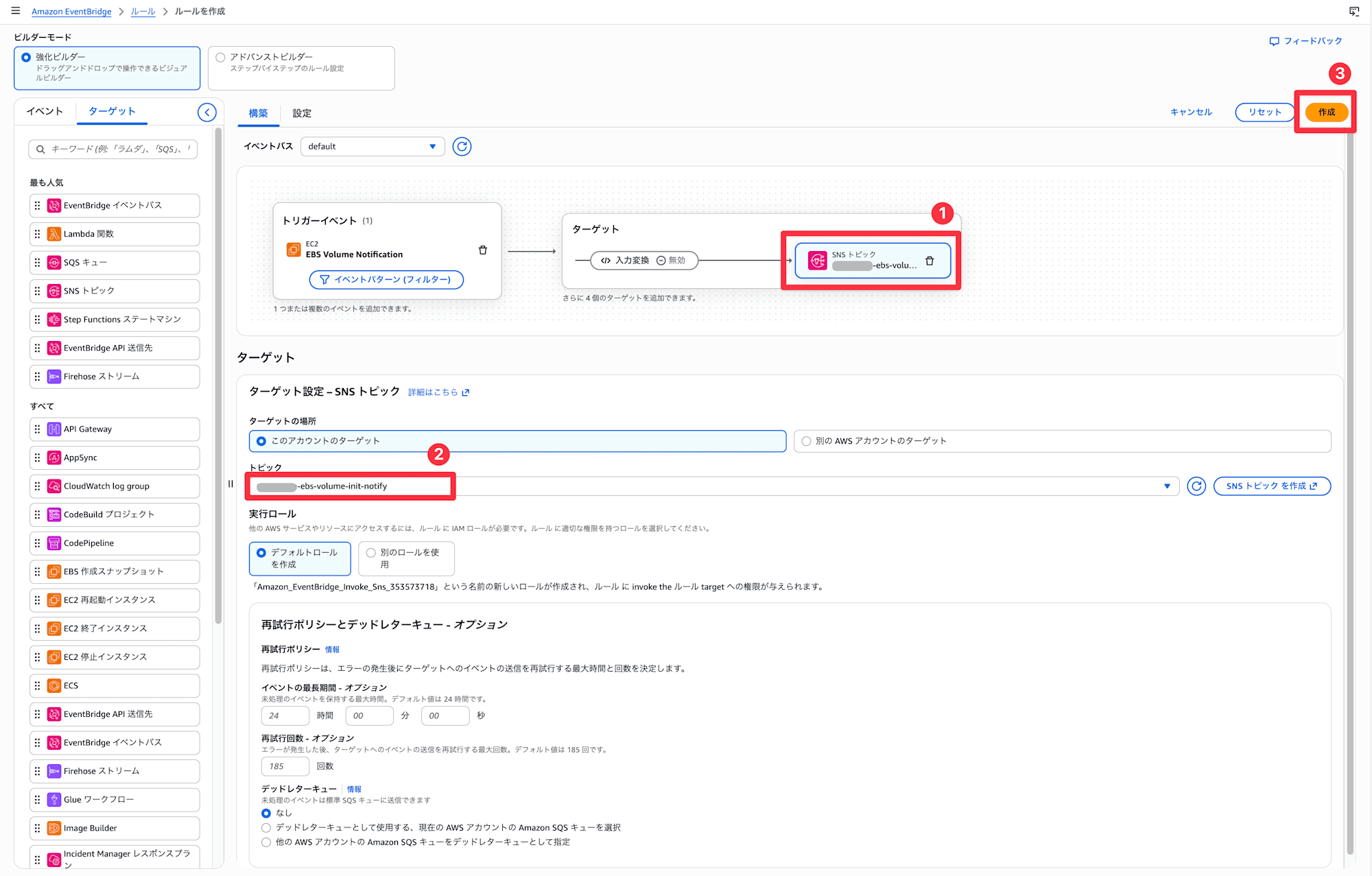Click the SQS キュー service icon

pyautogui.click(x=54, y=263)
